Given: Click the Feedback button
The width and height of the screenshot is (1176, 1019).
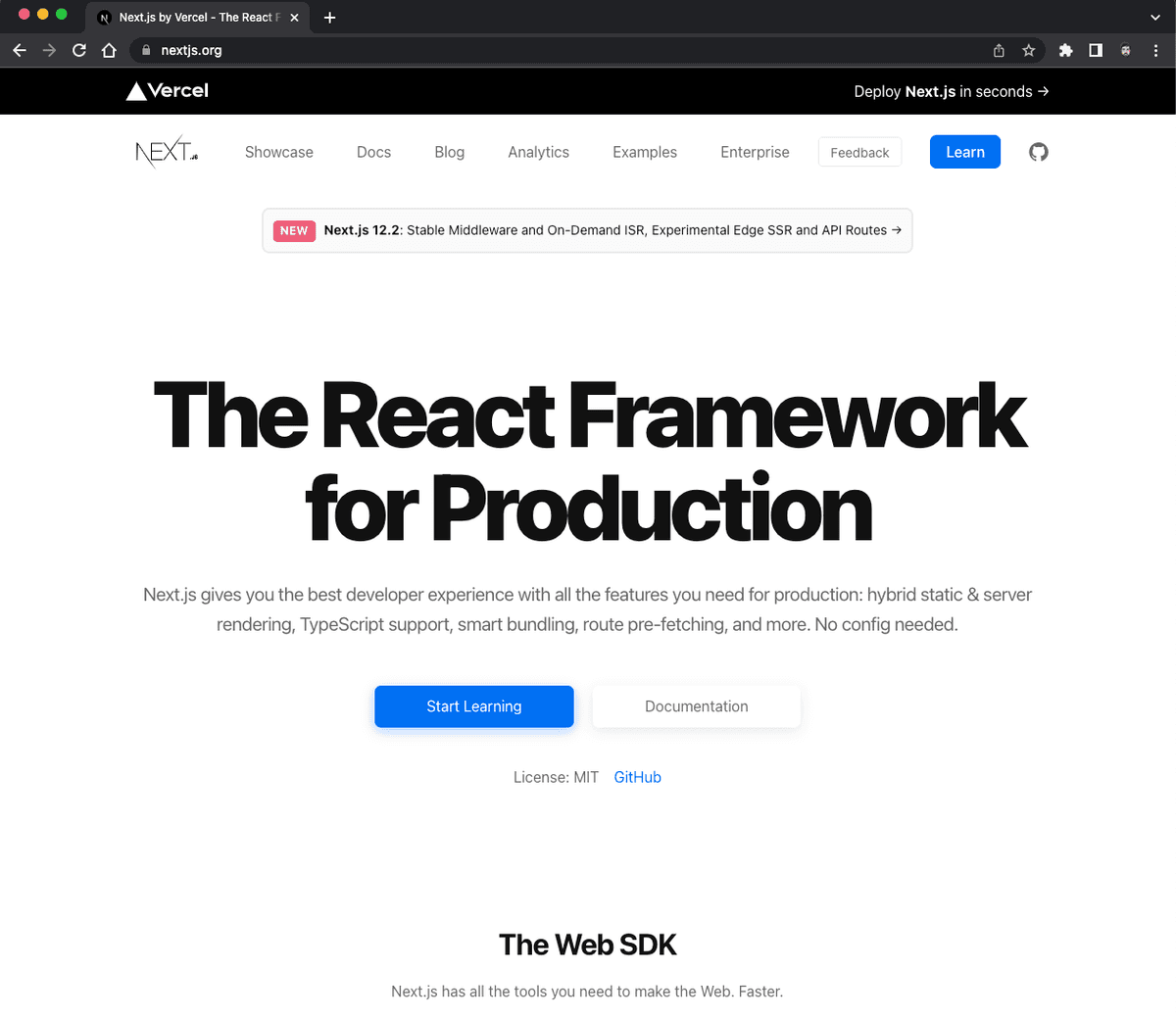Looking at the screenshot, I should tap(859, 152).
